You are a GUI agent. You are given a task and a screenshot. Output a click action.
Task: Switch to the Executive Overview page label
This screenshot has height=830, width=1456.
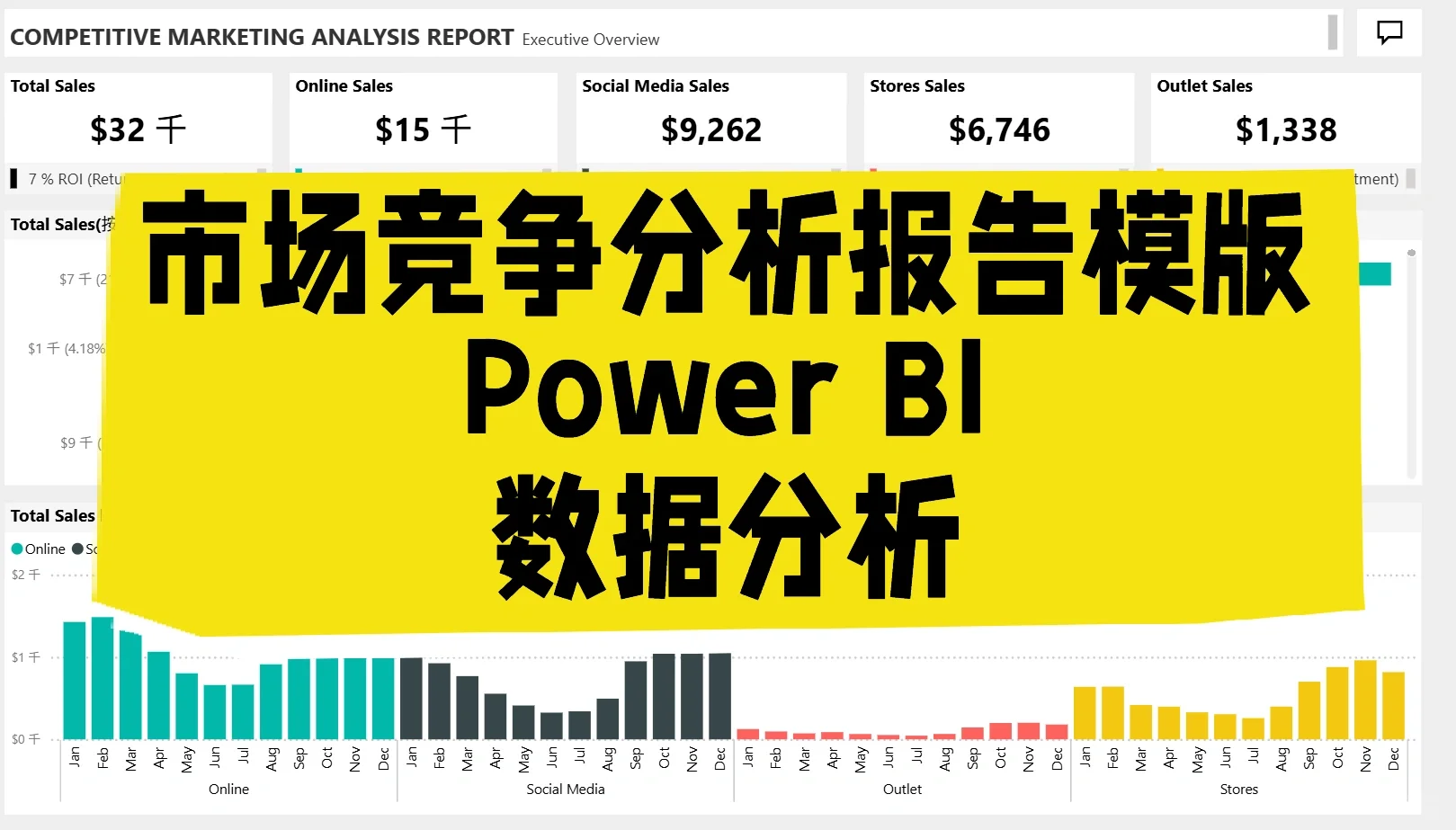[x=591, y=40]
